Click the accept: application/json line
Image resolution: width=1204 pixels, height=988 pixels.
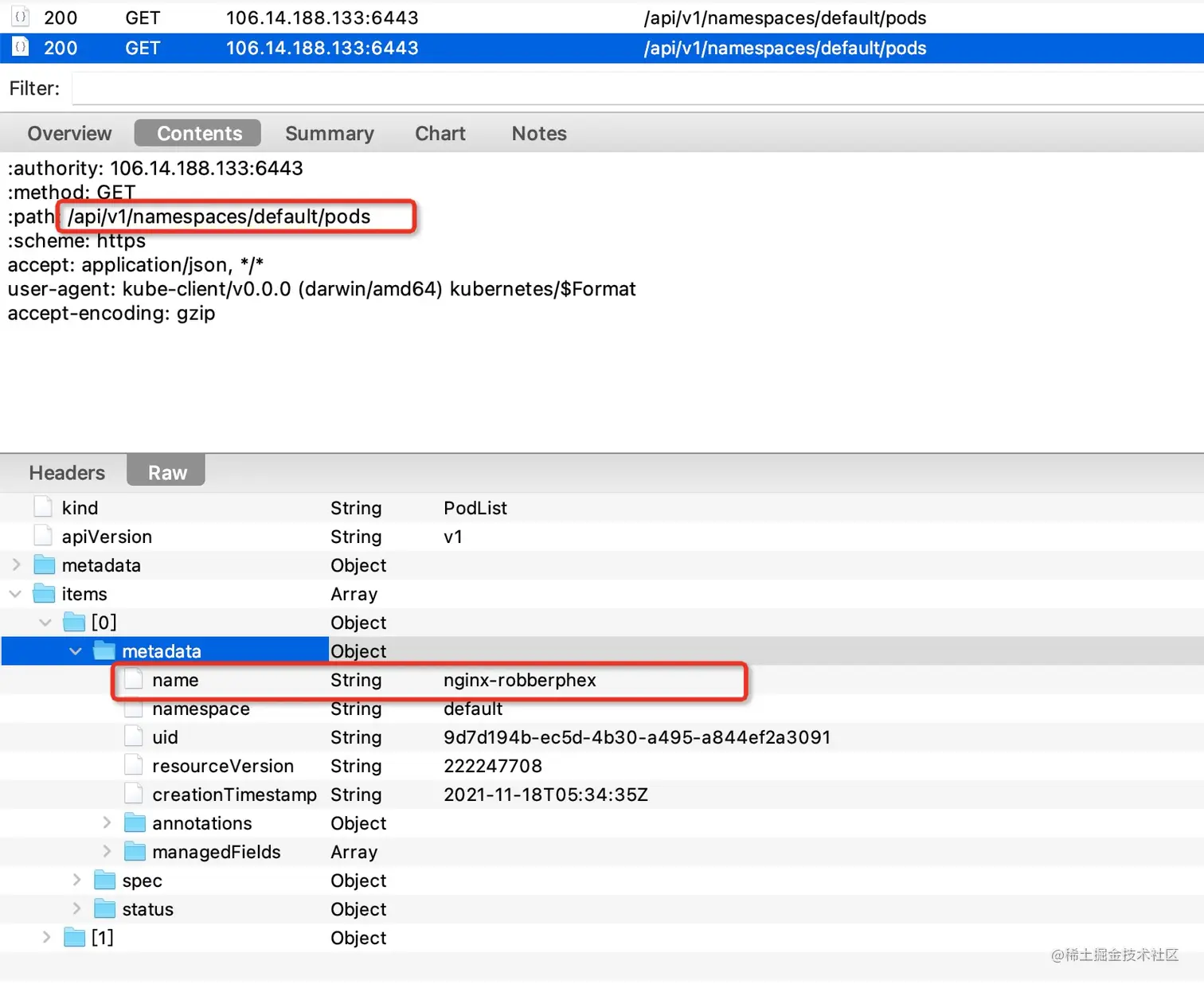[135, 264]
